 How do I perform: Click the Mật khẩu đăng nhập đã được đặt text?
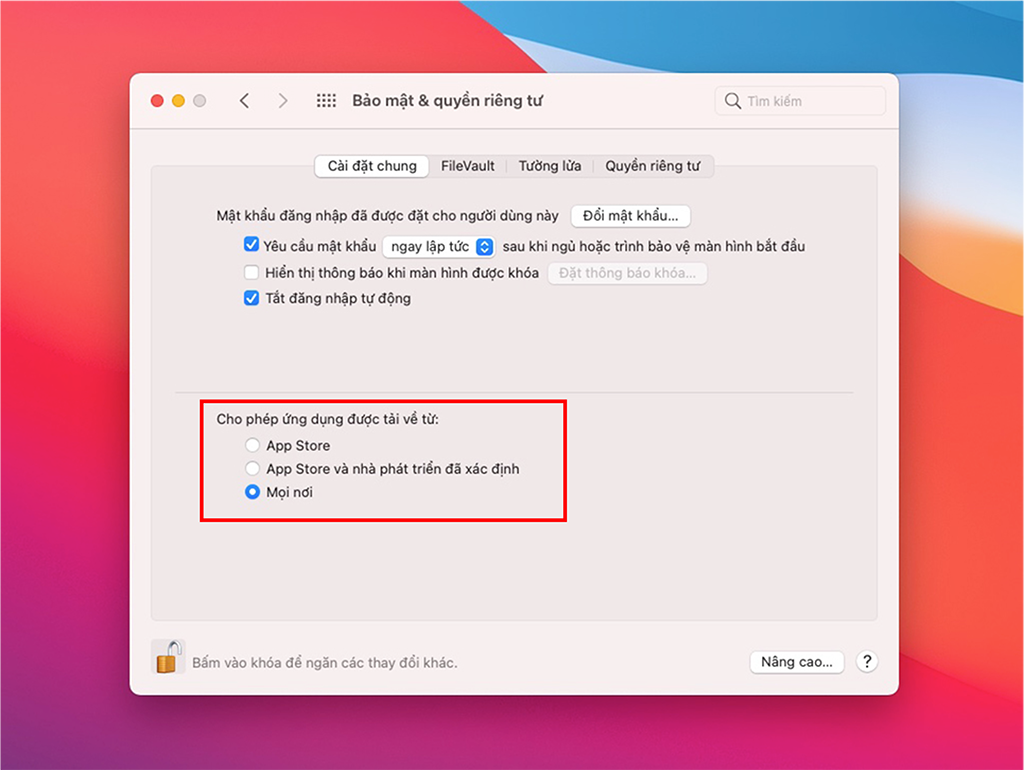pyautogui.click(x=387, y=216)
